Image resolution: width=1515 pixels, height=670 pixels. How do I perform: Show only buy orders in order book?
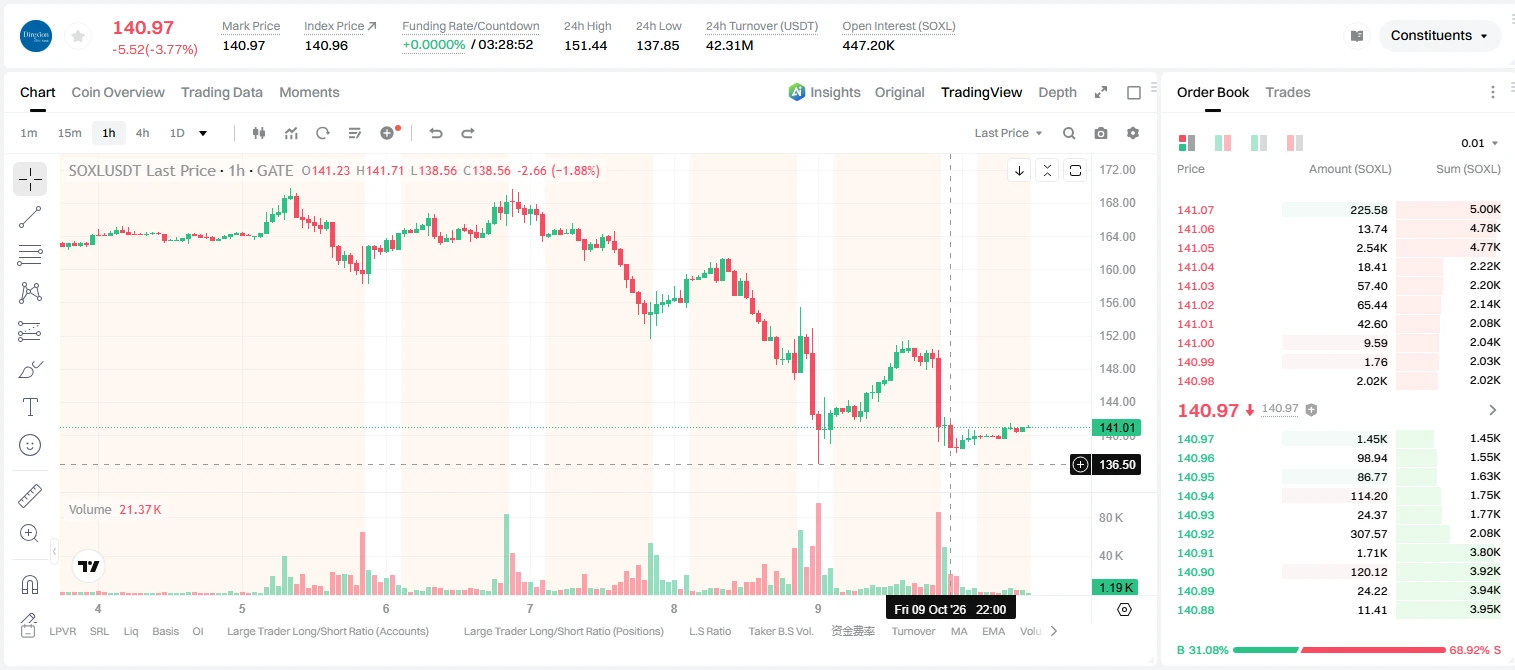pyautogui.click(x=1259, y=143)
